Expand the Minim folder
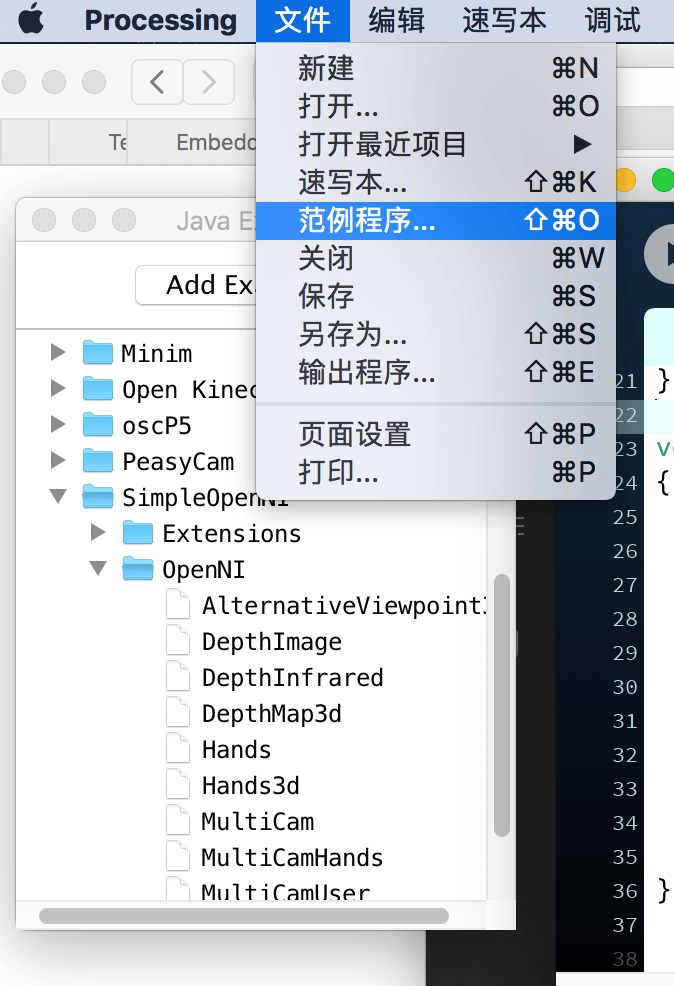This screenshot has width=674, height=986. [58, 352]
